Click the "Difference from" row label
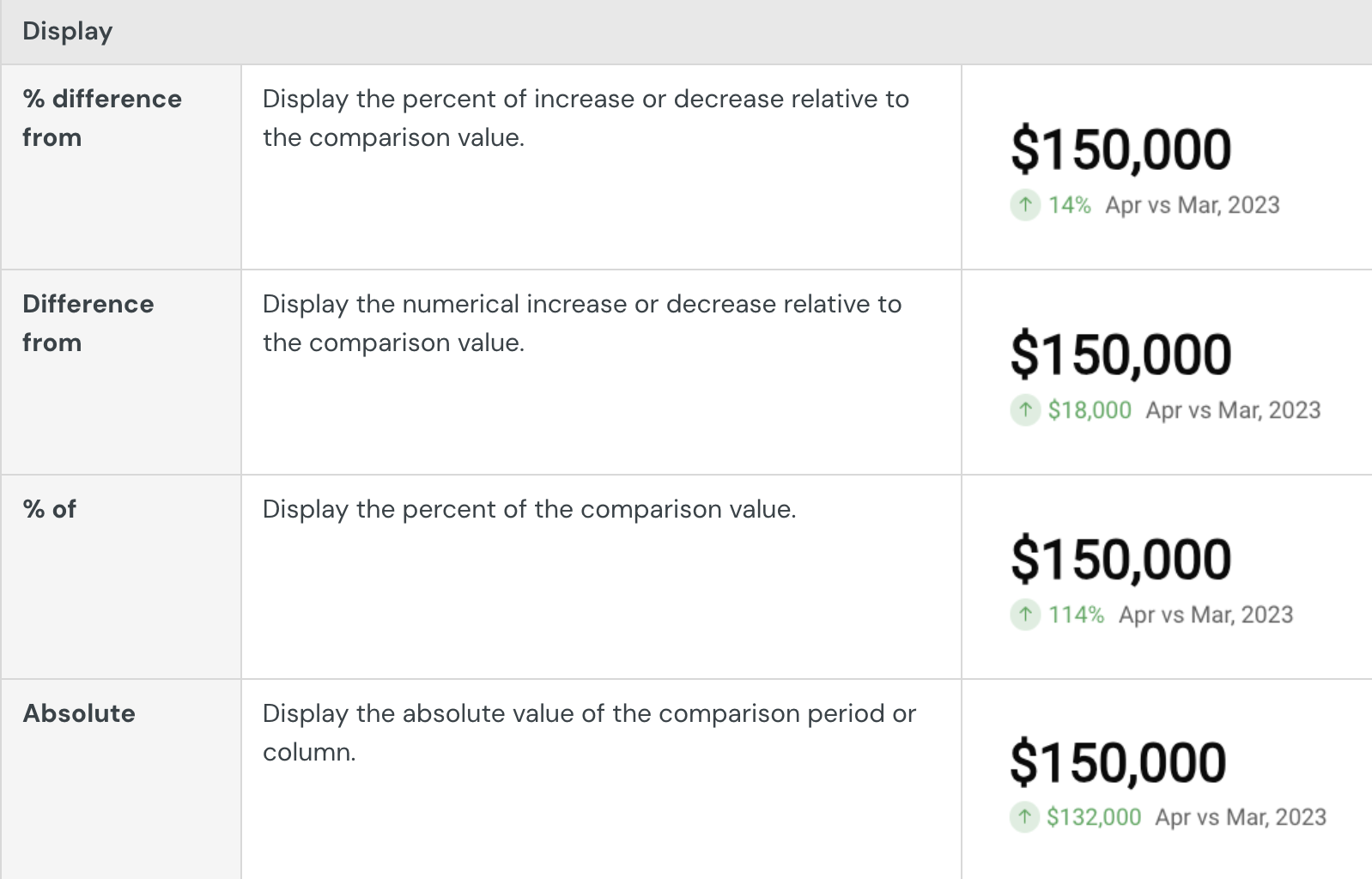The height and width of the screenshot is (879, 1372). click(88, 324)
